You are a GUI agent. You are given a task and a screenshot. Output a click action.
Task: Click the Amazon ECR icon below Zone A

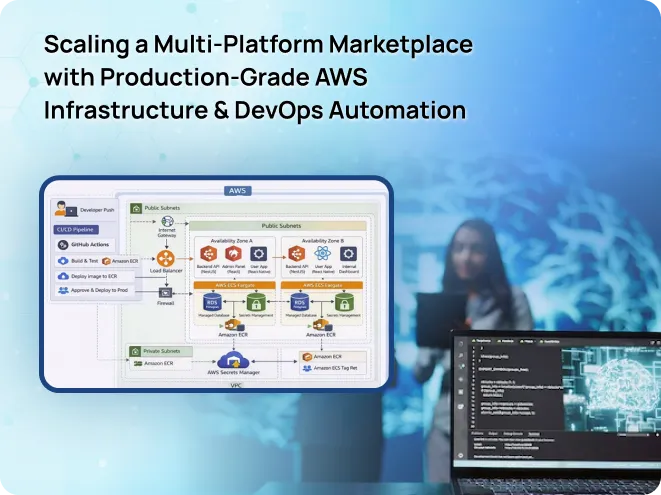point(234,325)
